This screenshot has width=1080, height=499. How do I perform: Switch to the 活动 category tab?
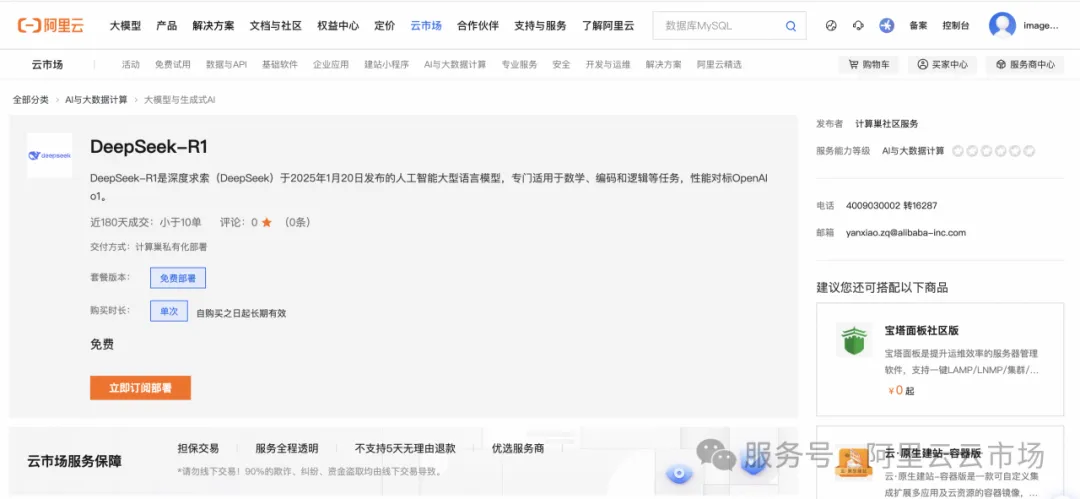pyautogui.click(x=131, y=65)
